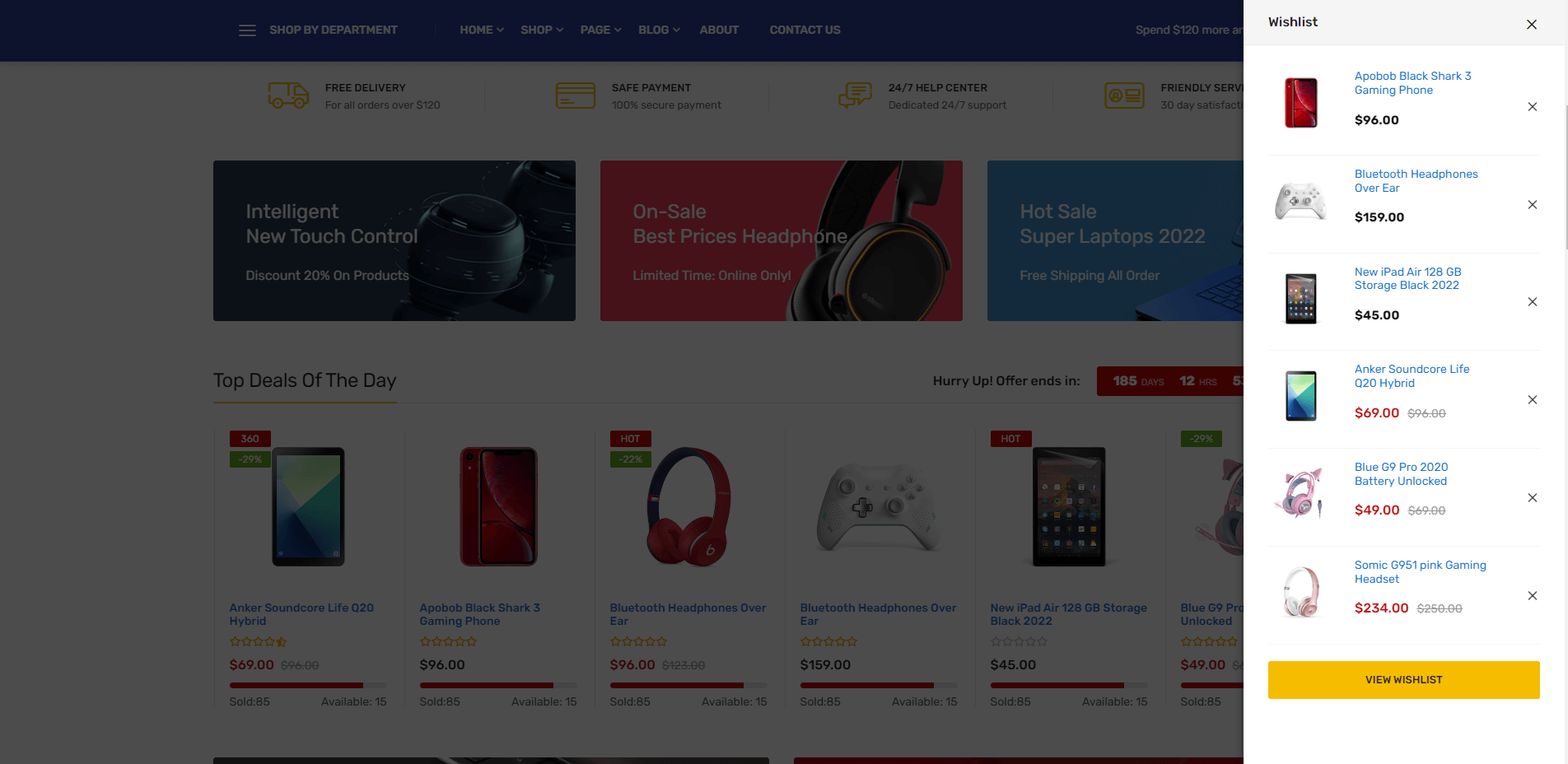Expand the Home dropdown menu
The width and height of the screenshot is (1568, 764).
point(482,30)
